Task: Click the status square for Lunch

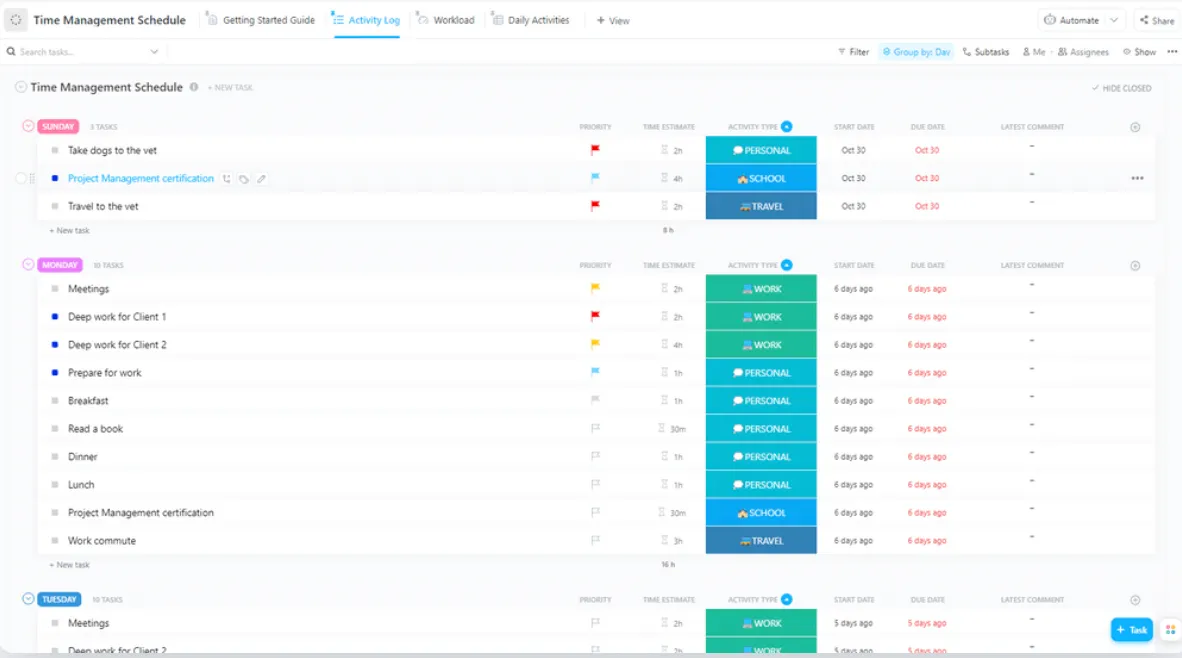Action: click(54, 485)
